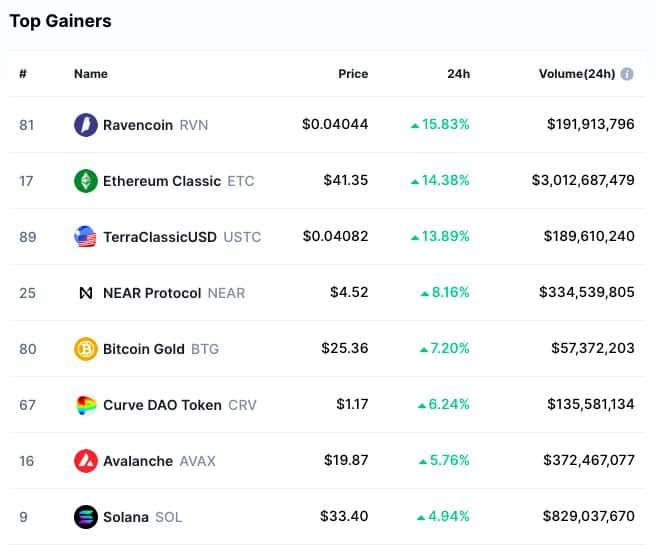This screenshot has height=545, width=656.
Task: Open the Top Gainers heading
Action: (61, 21)
